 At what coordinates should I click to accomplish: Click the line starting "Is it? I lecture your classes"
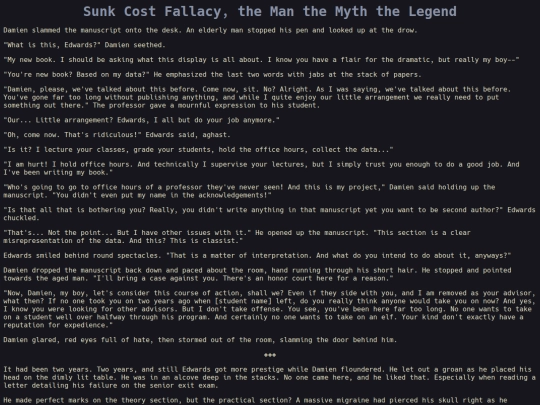(x=198, y=150)
